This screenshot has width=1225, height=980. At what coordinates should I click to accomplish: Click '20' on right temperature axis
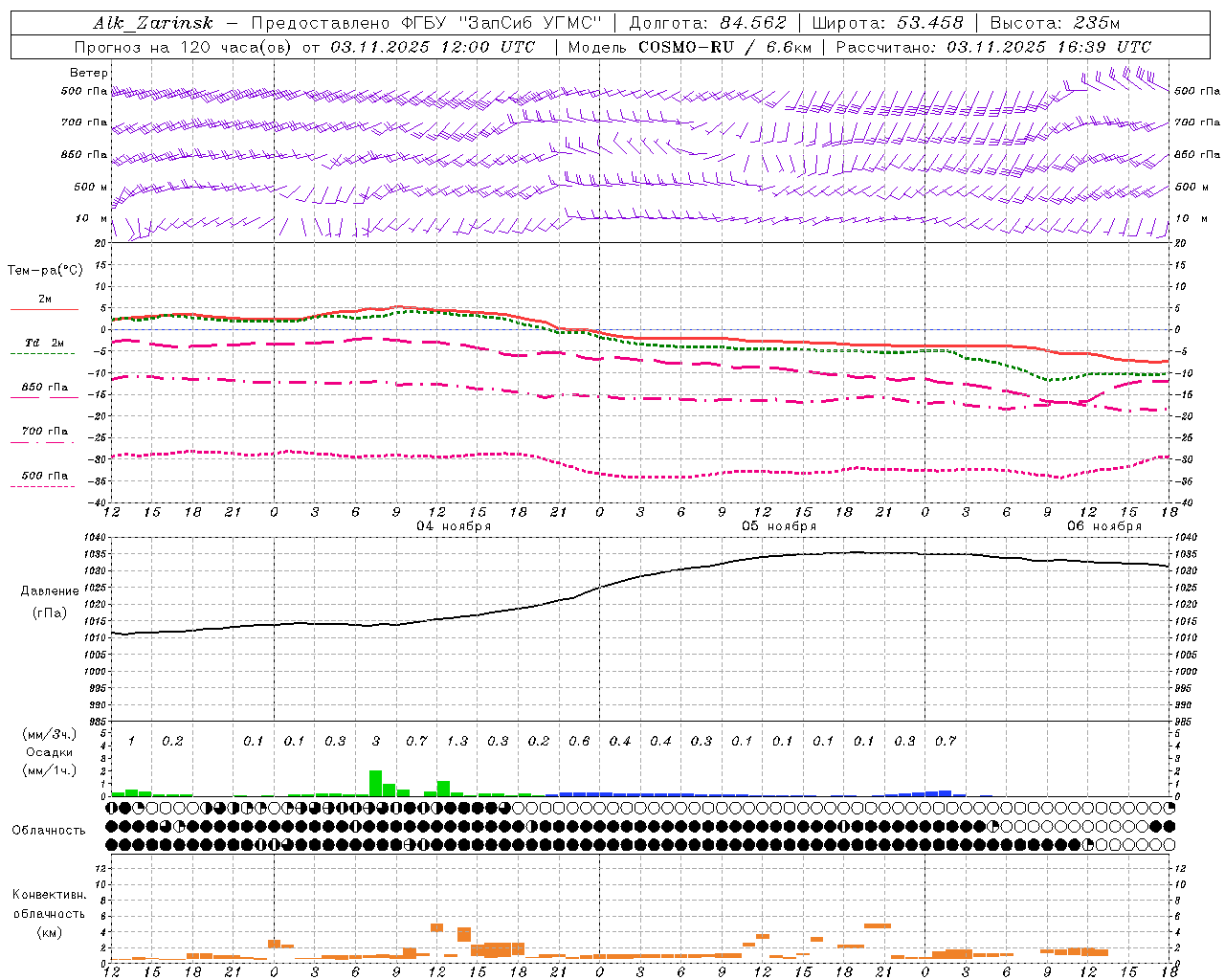[1180, 243]
